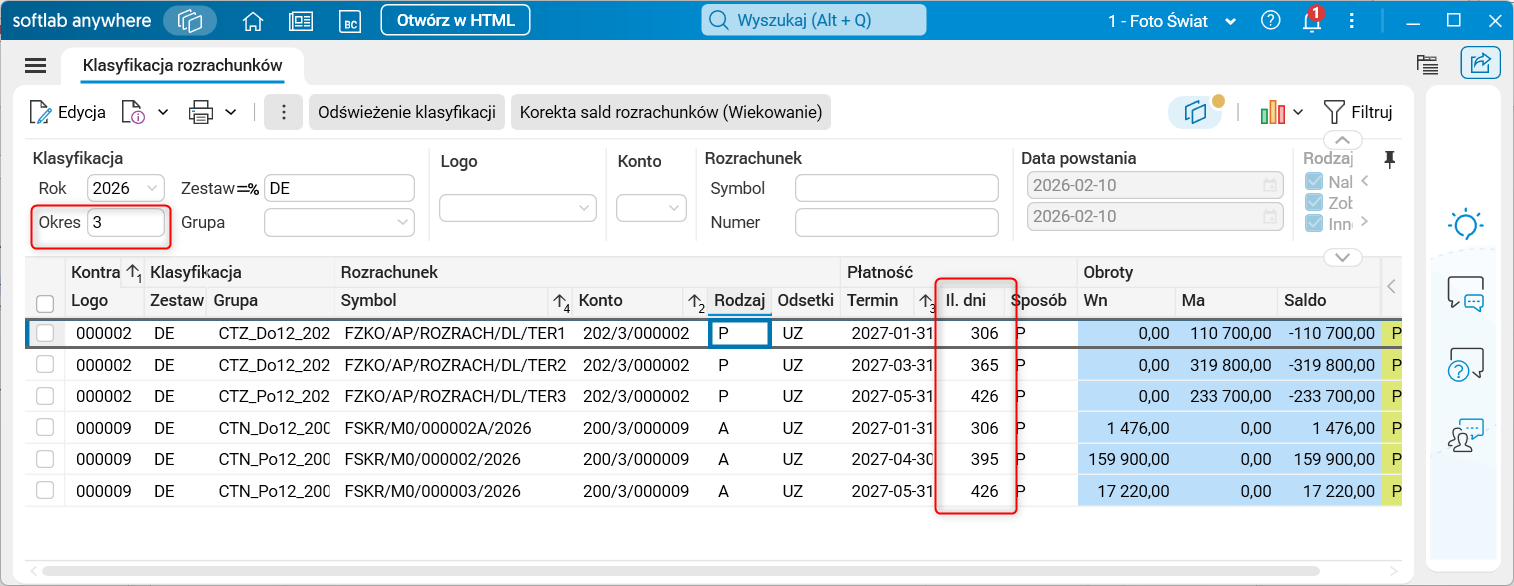Collapse the filter panel with the up chevron
The height and width of the screenshot is (586, 1514).
pos(1342,140)
